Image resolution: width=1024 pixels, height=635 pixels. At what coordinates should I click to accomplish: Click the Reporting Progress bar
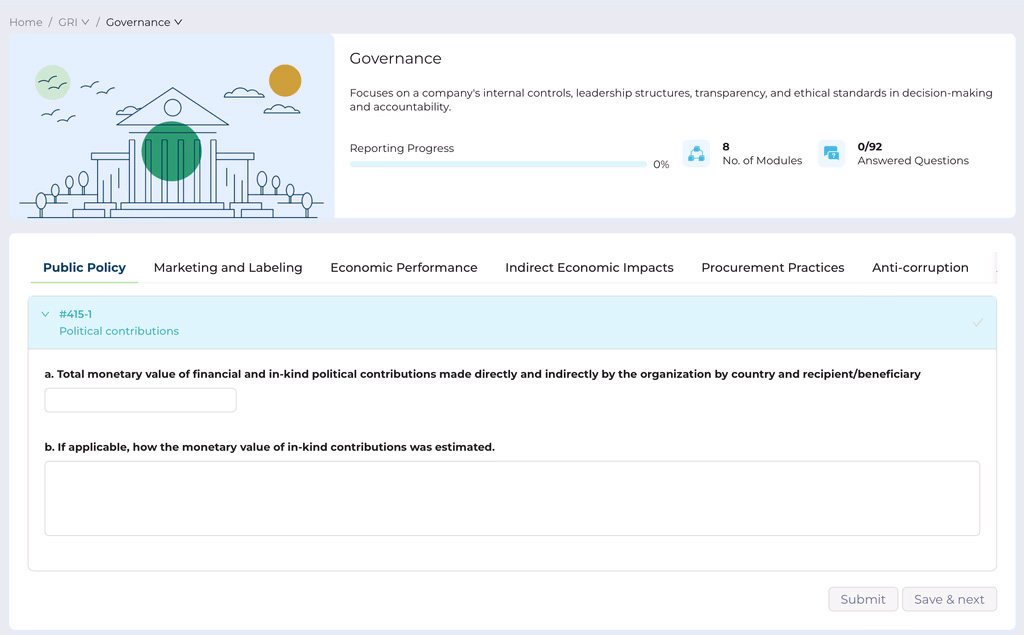coord(497,164)
